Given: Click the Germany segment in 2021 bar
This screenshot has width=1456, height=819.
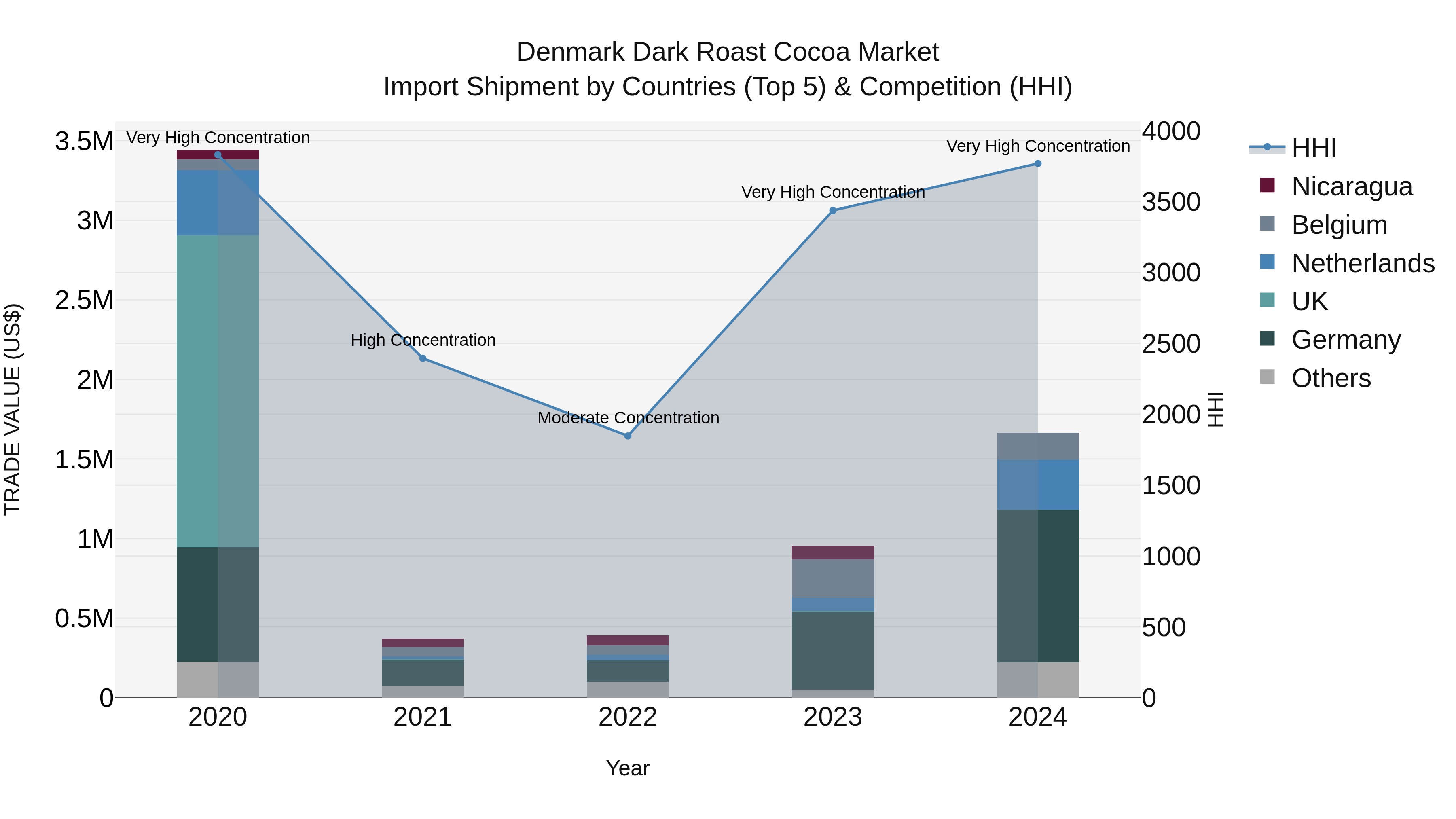Looking at the screenshot, I should 423,673.
